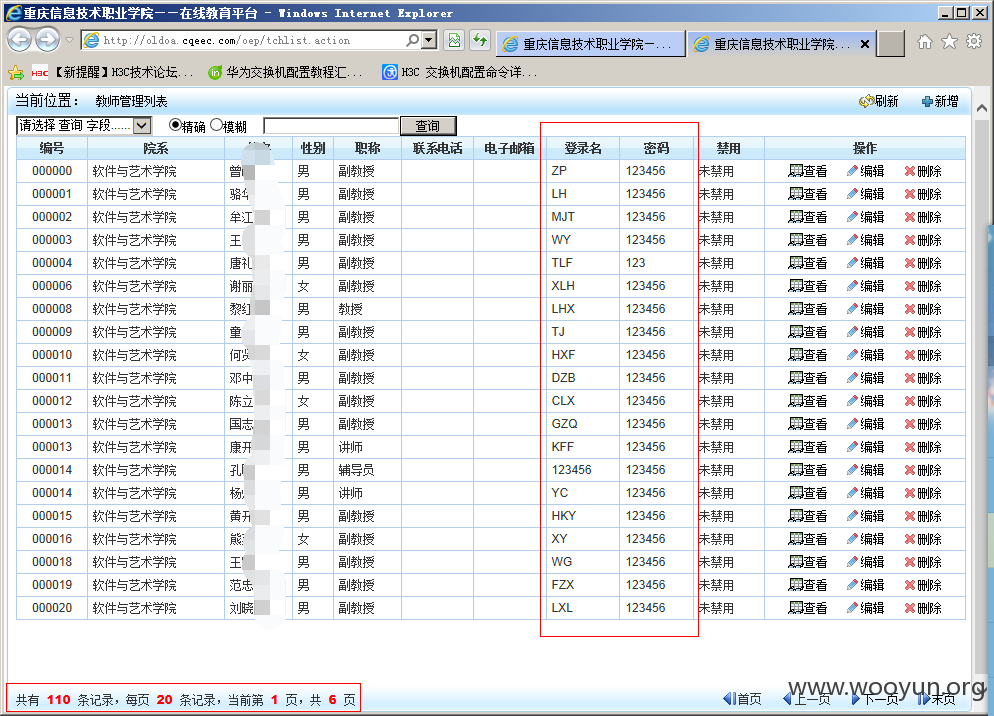This screenshot has height=716, width=994.
Task: Go to the browser Home icon
Action: 925,42
